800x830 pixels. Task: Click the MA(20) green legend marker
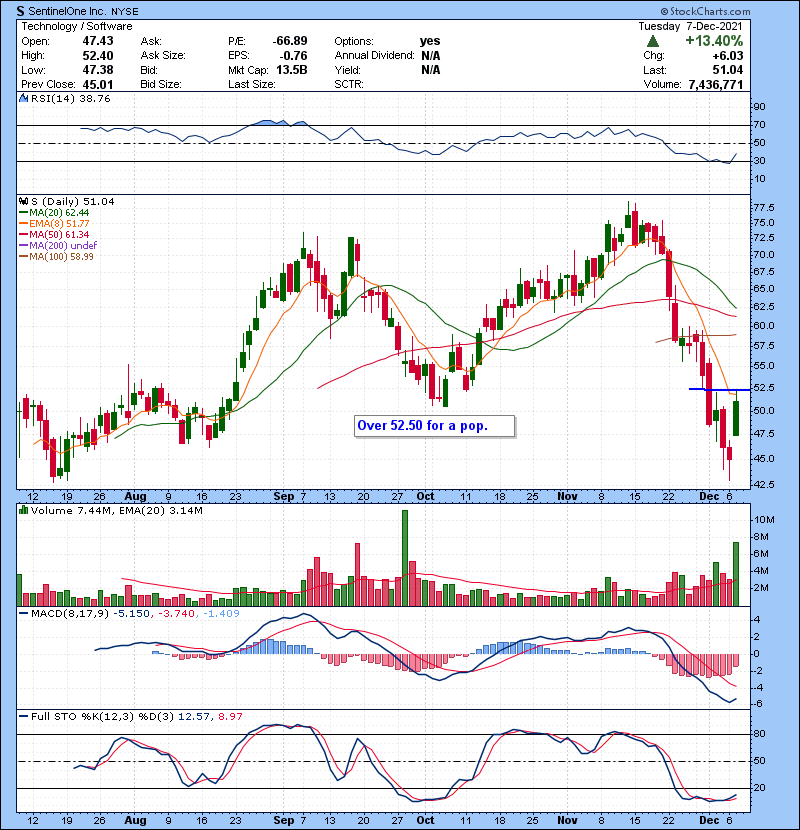pos(24,213)
